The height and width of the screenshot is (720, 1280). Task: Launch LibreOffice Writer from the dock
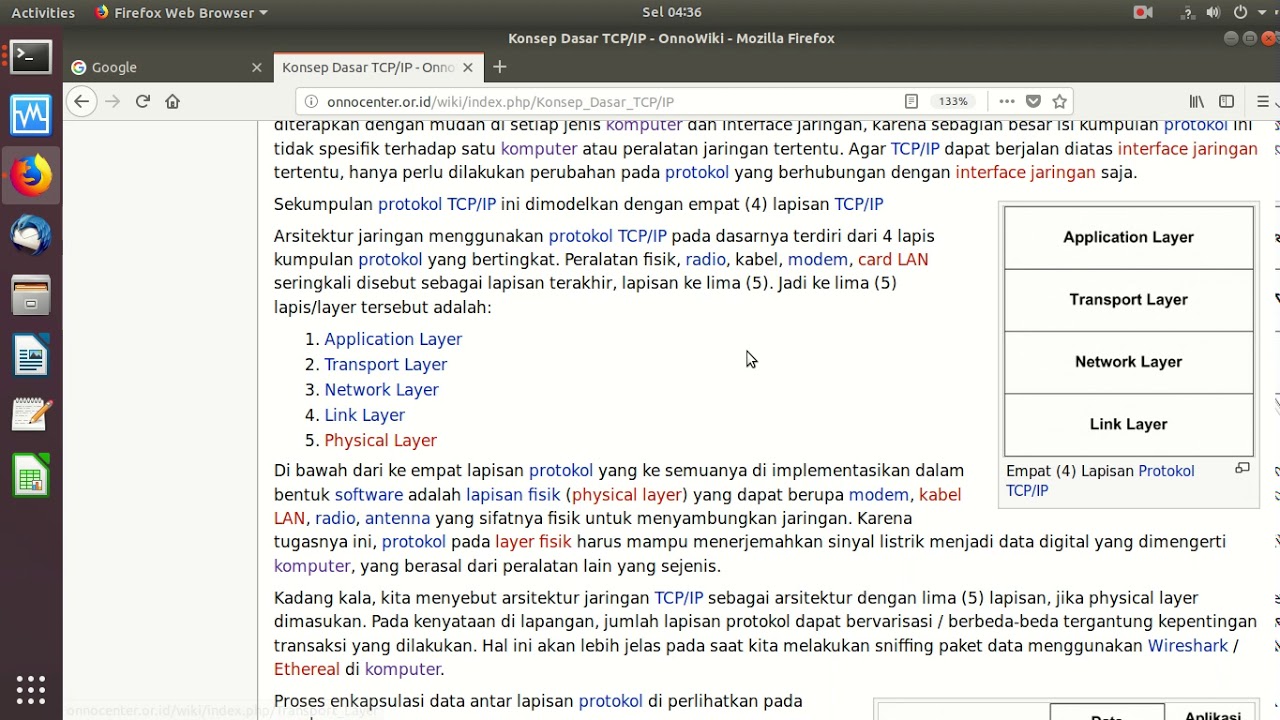point(31,356)
